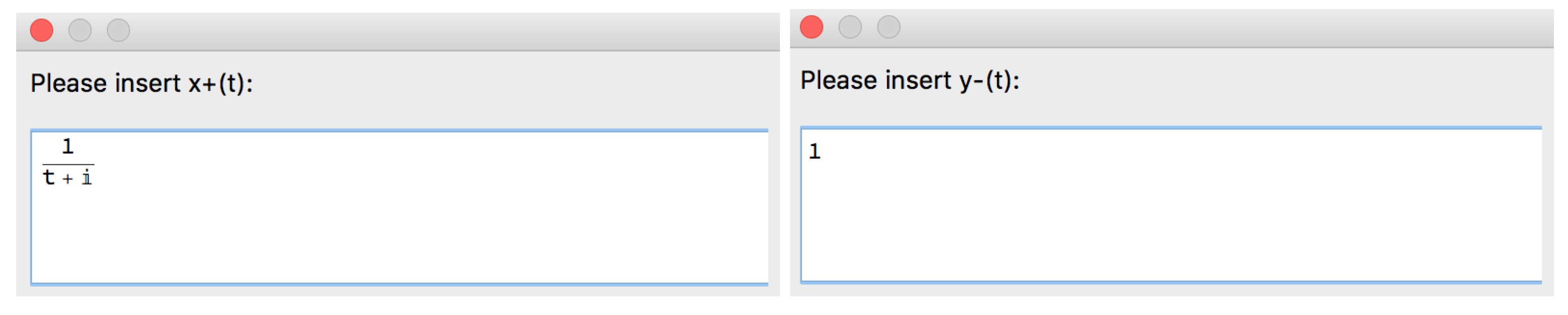
Task: Minimize the x+(t) input window
Action: 80,30
